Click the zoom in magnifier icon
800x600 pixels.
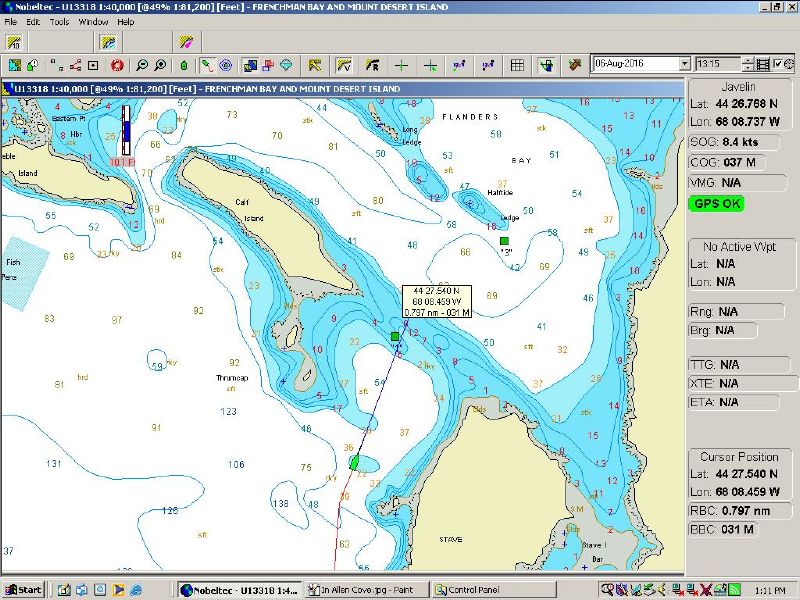(x=160, y=65)
